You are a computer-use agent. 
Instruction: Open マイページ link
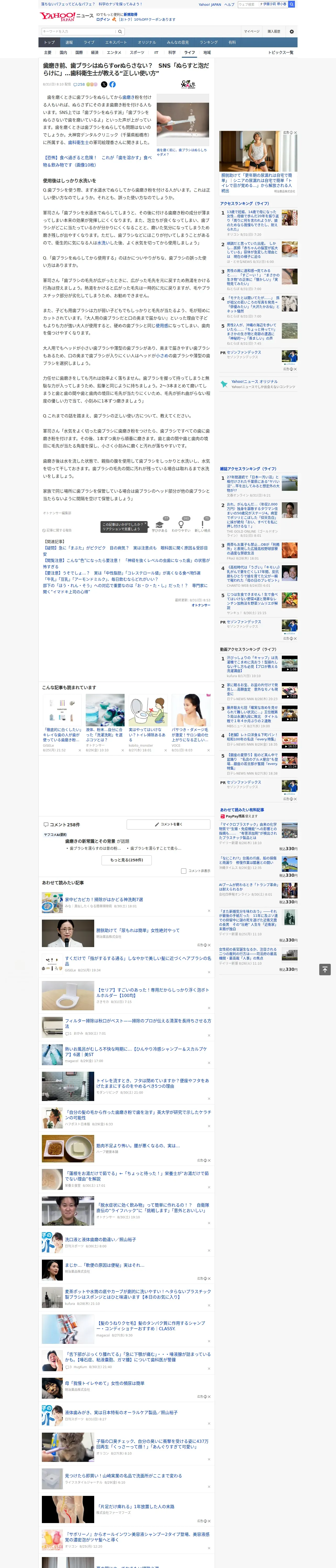(x=252, y=32)
